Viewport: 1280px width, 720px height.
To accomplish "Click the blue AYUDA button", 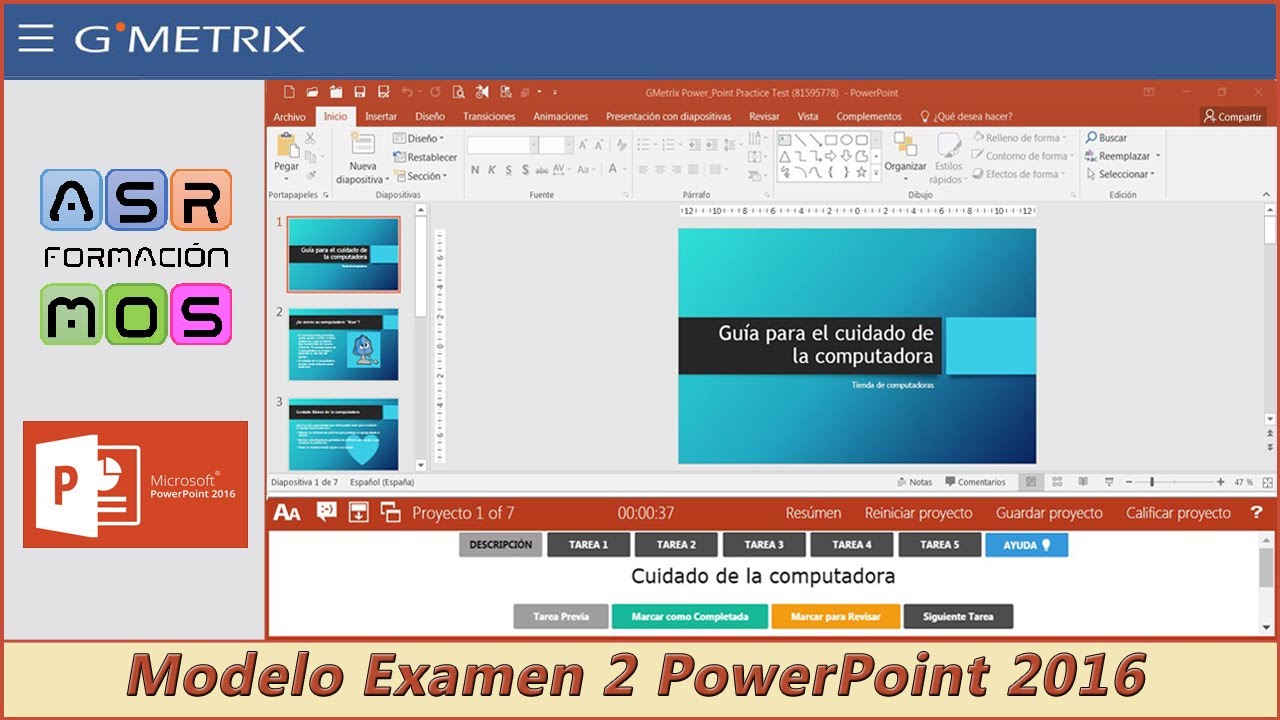I will click(x=1027, y=545).
